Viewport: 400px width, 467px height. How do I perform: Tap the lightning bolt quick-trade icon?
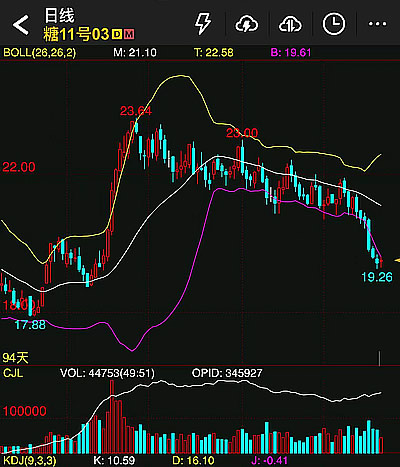click(x=202, y=24)
